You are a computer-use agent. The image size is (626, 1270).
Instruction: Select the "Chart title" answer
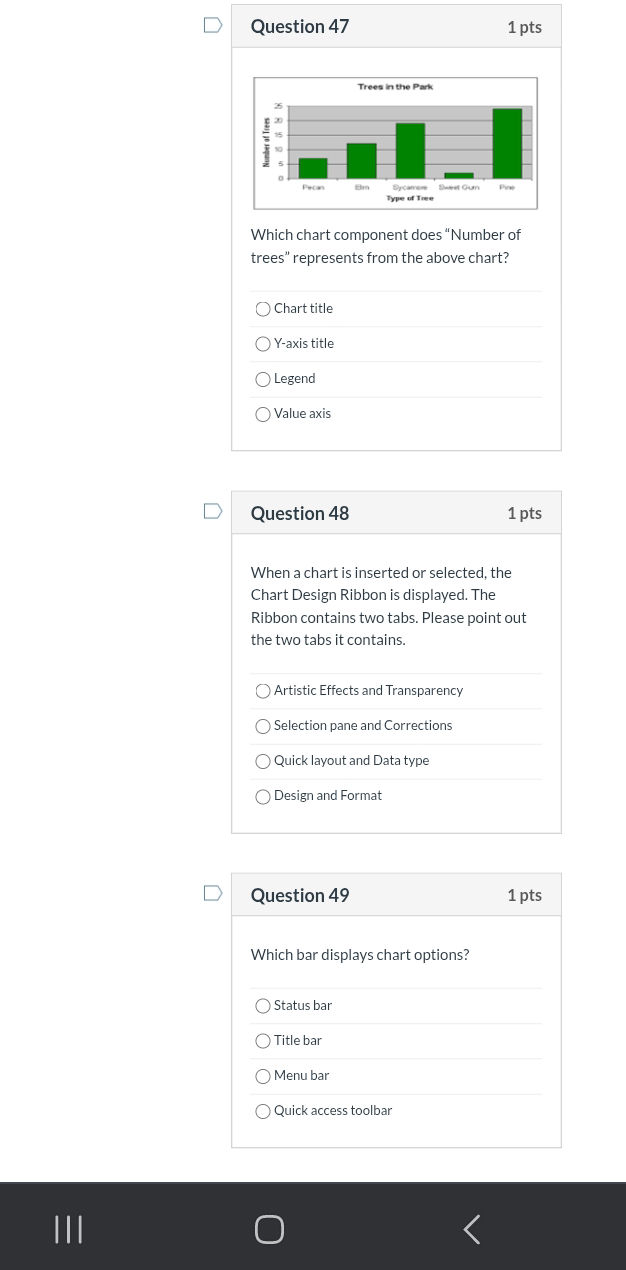263,309
